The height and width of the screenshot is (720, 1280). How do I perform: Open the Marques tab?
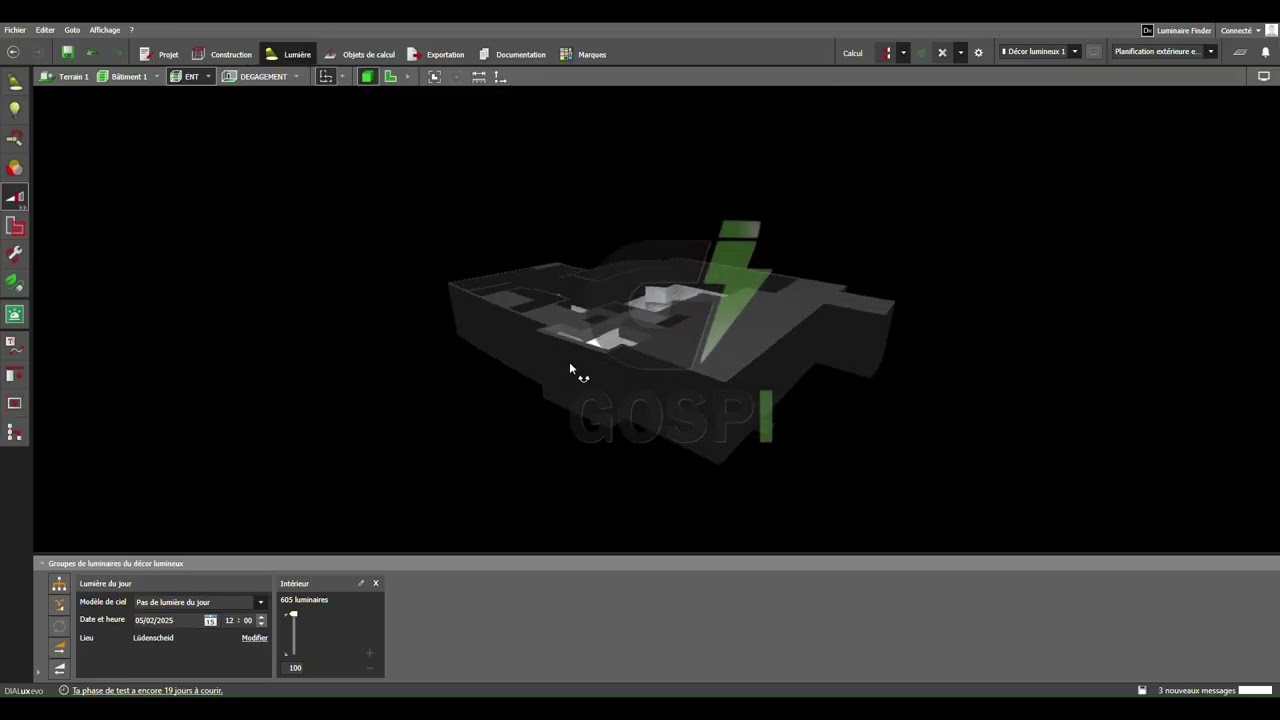click(583, 54)
